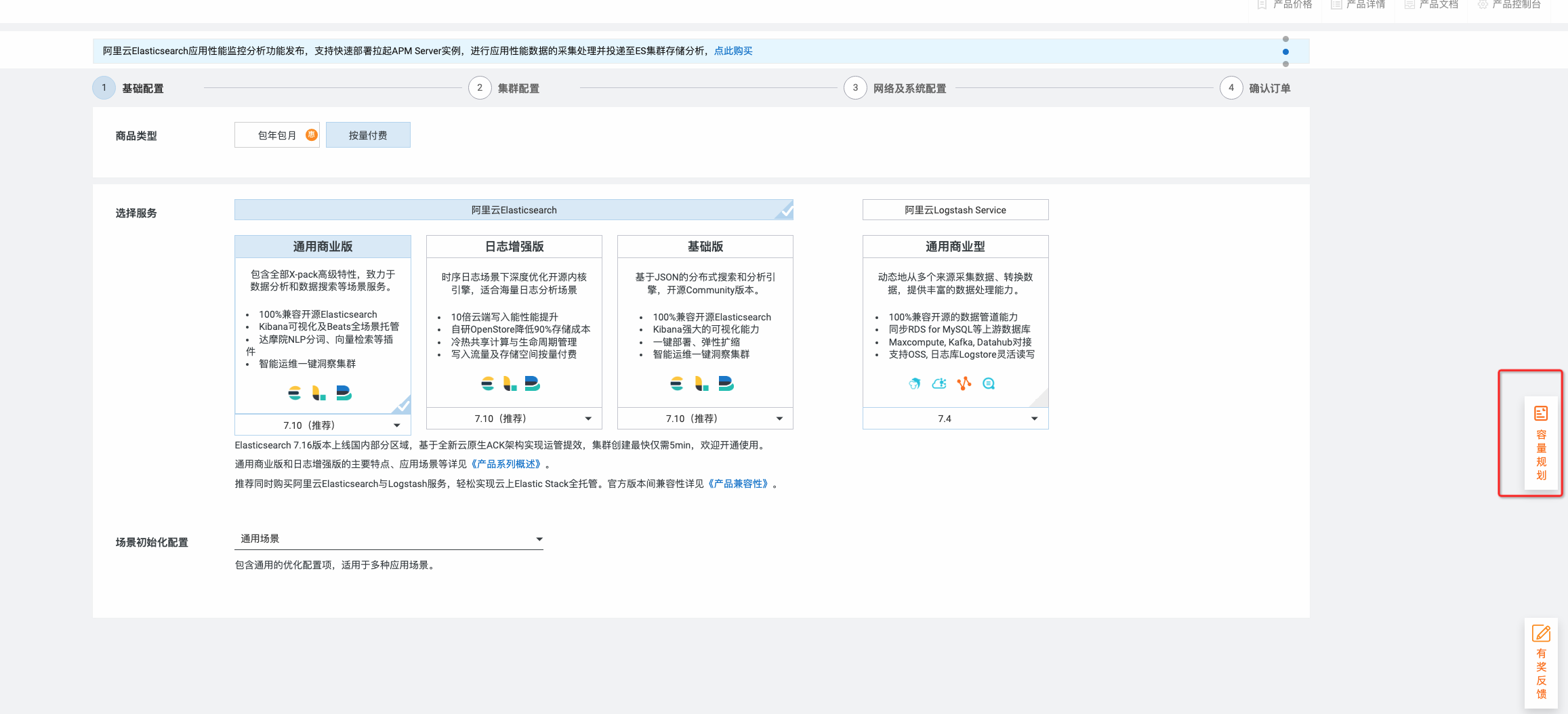The height and width of the screenshot is (714, 1568).
Task: Select 通用商业版 edition card header
Action: 323,247
